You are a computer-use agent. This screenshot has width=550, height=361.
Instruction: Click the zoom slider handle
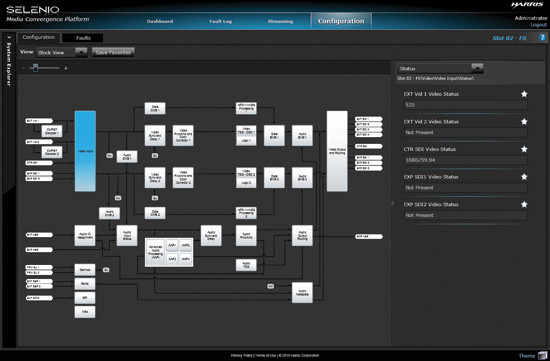(x=35, y=68)
